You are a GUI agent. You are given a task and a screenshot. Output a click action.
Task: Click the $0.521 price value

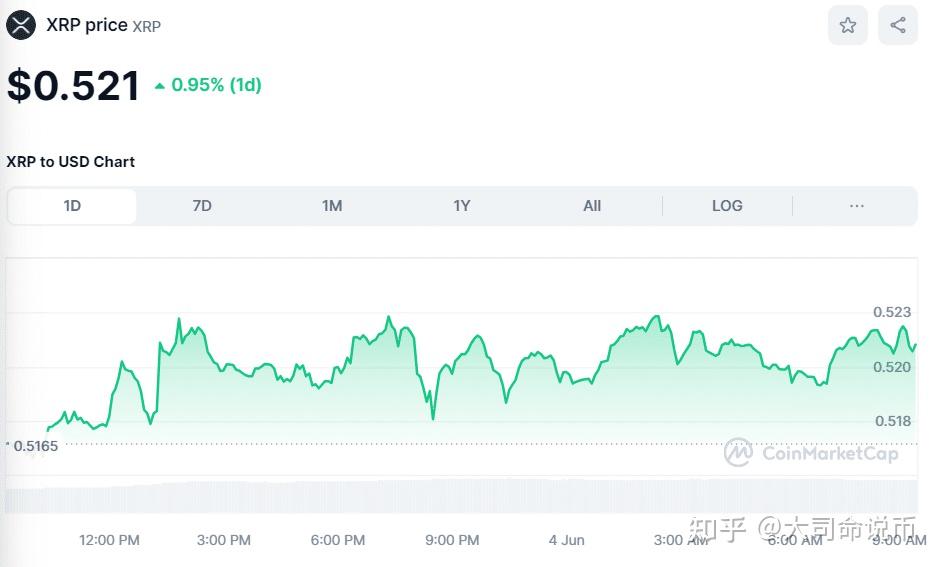(x=73, y=85)
